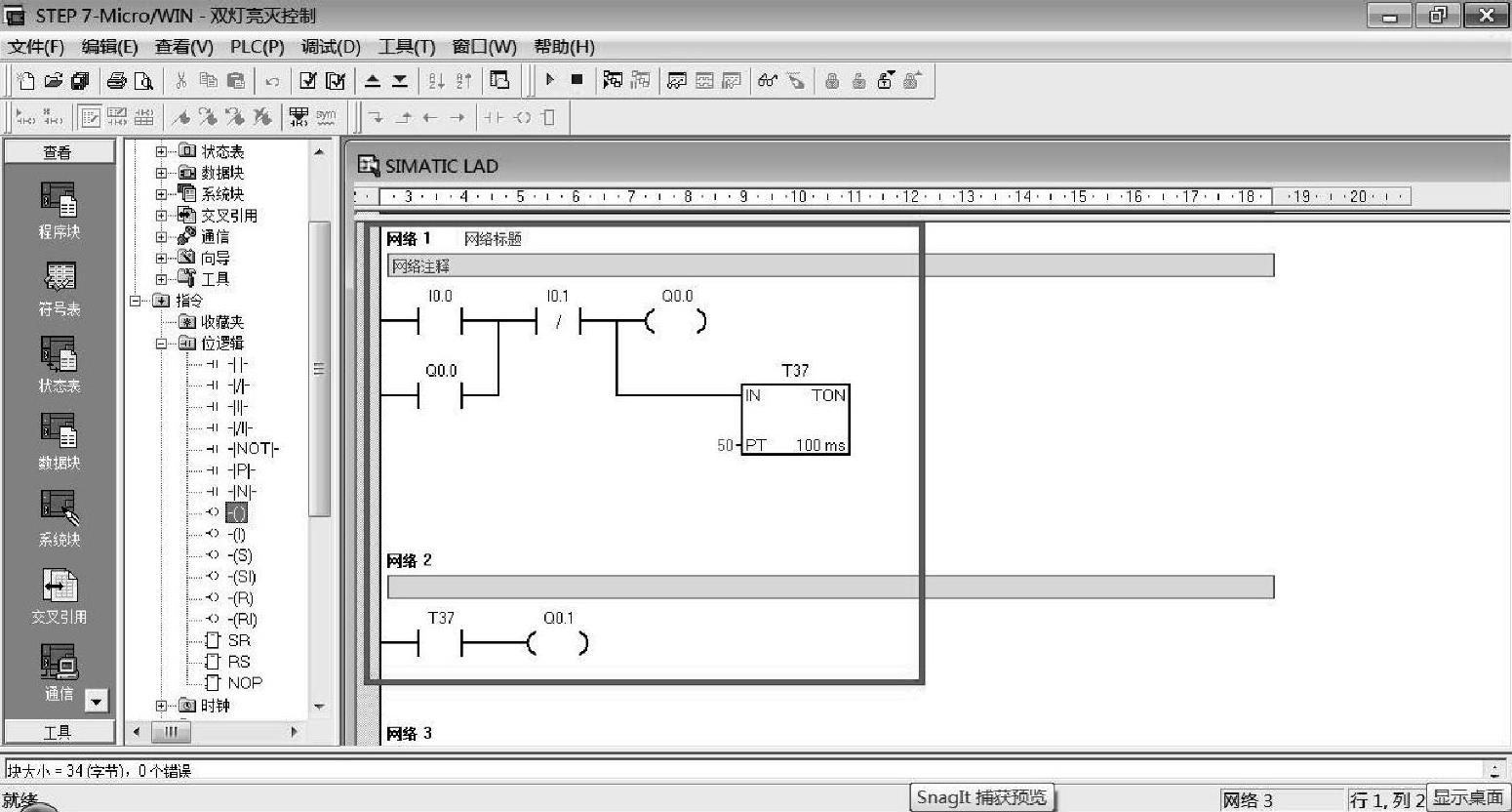Click the Paste icon
1512x812 pixels.
(x=235, y=81)
